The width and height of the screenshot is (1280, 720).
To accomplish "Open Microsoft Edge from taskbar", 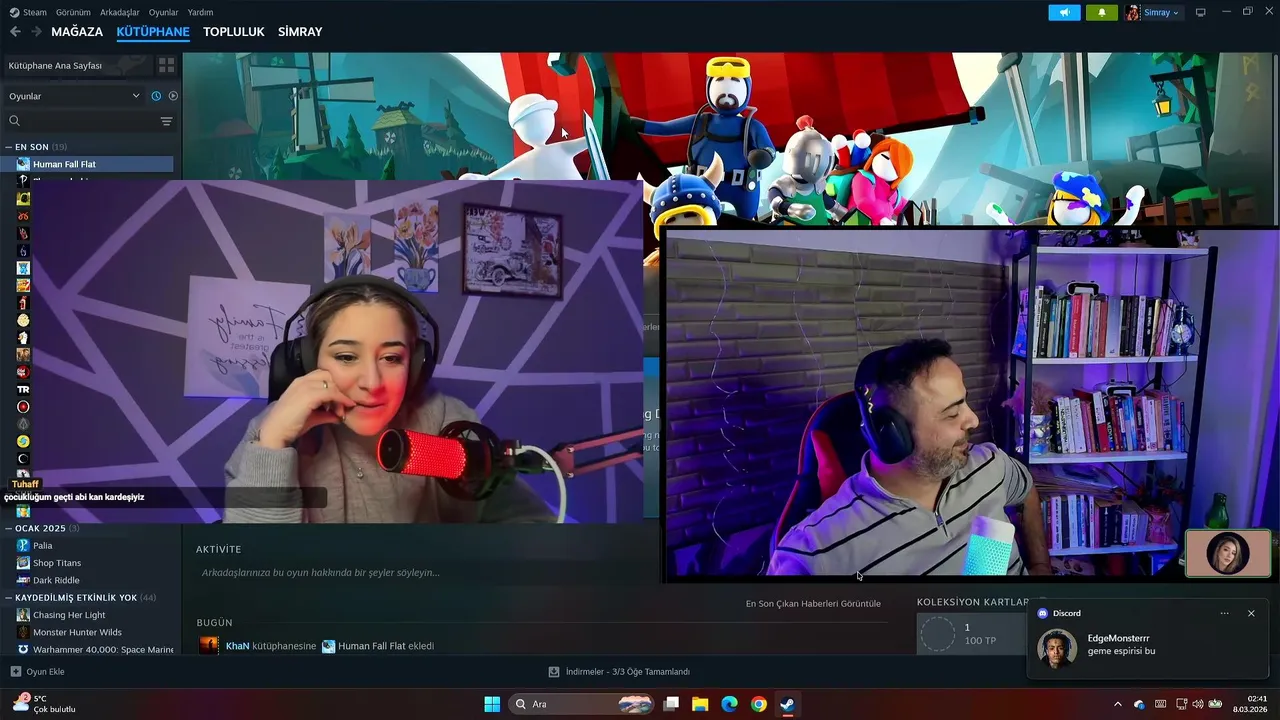I will (729, 704).
